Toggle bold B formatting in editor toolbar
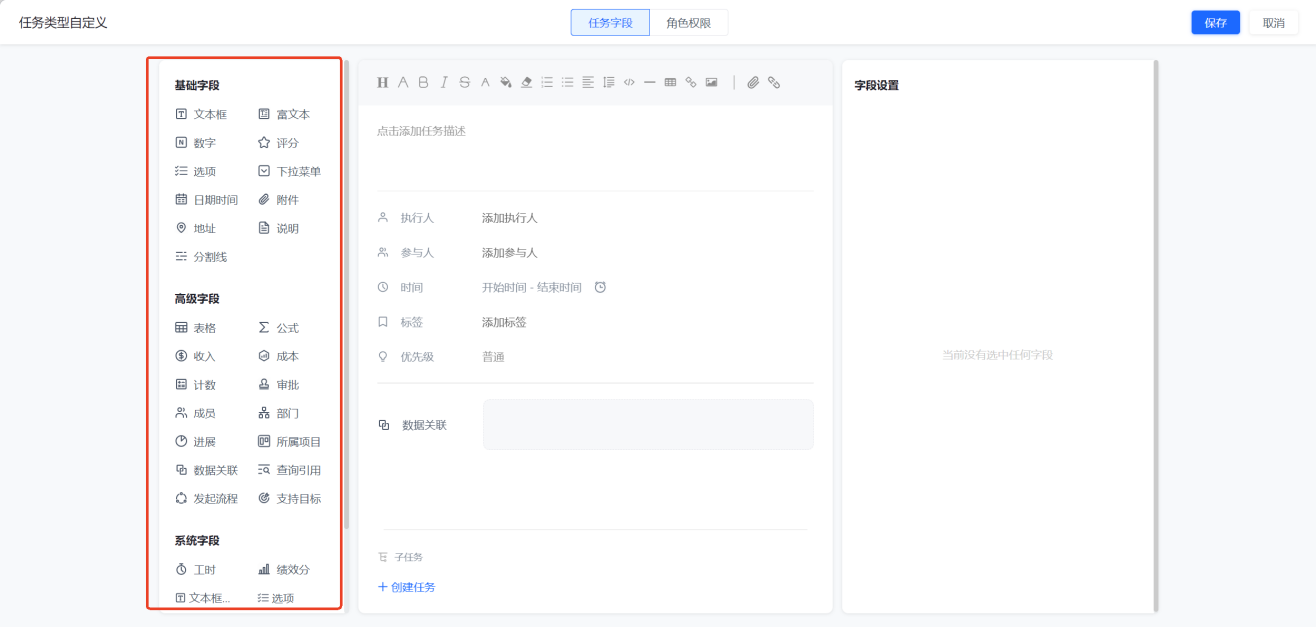The width and height of the screenshot is (1316, 627). tap(423, 82)
